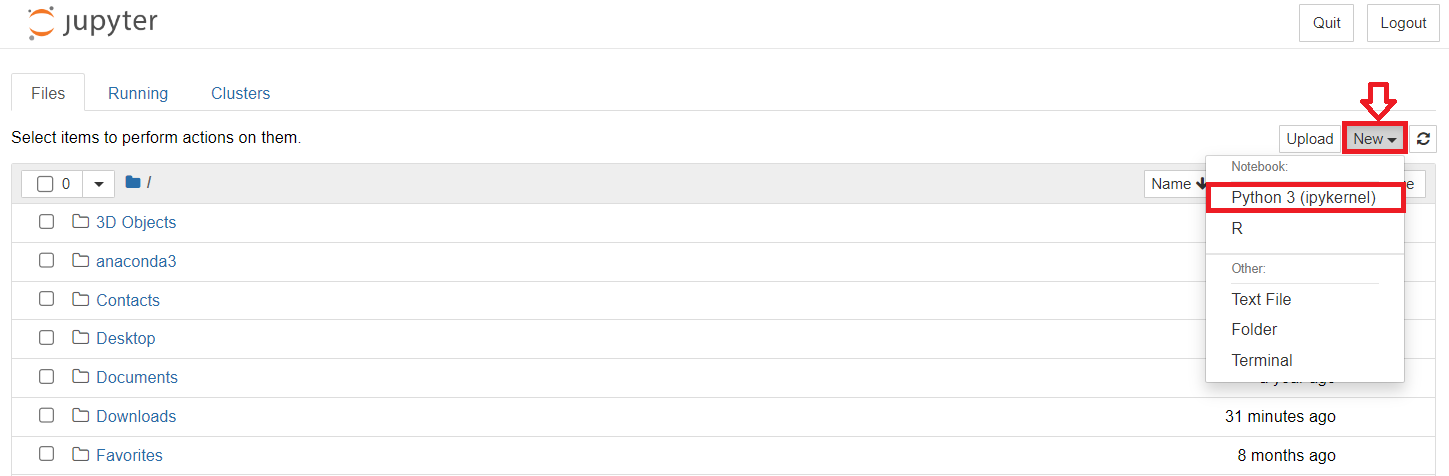1449x476 pixels.
Task: Expand the selection type dropdown arrow
Action: coord(98,184)
